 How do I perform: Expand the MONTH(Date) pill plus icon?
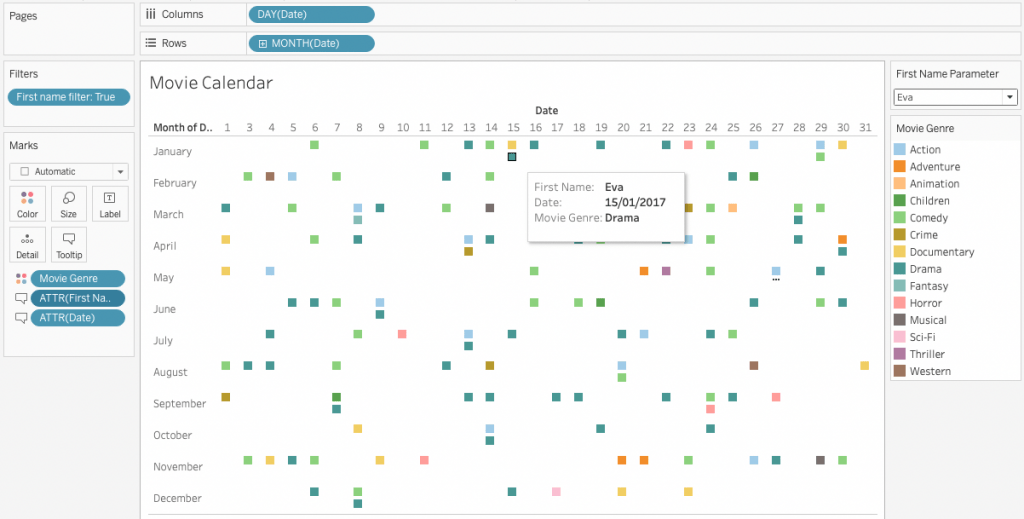(263, 43)
